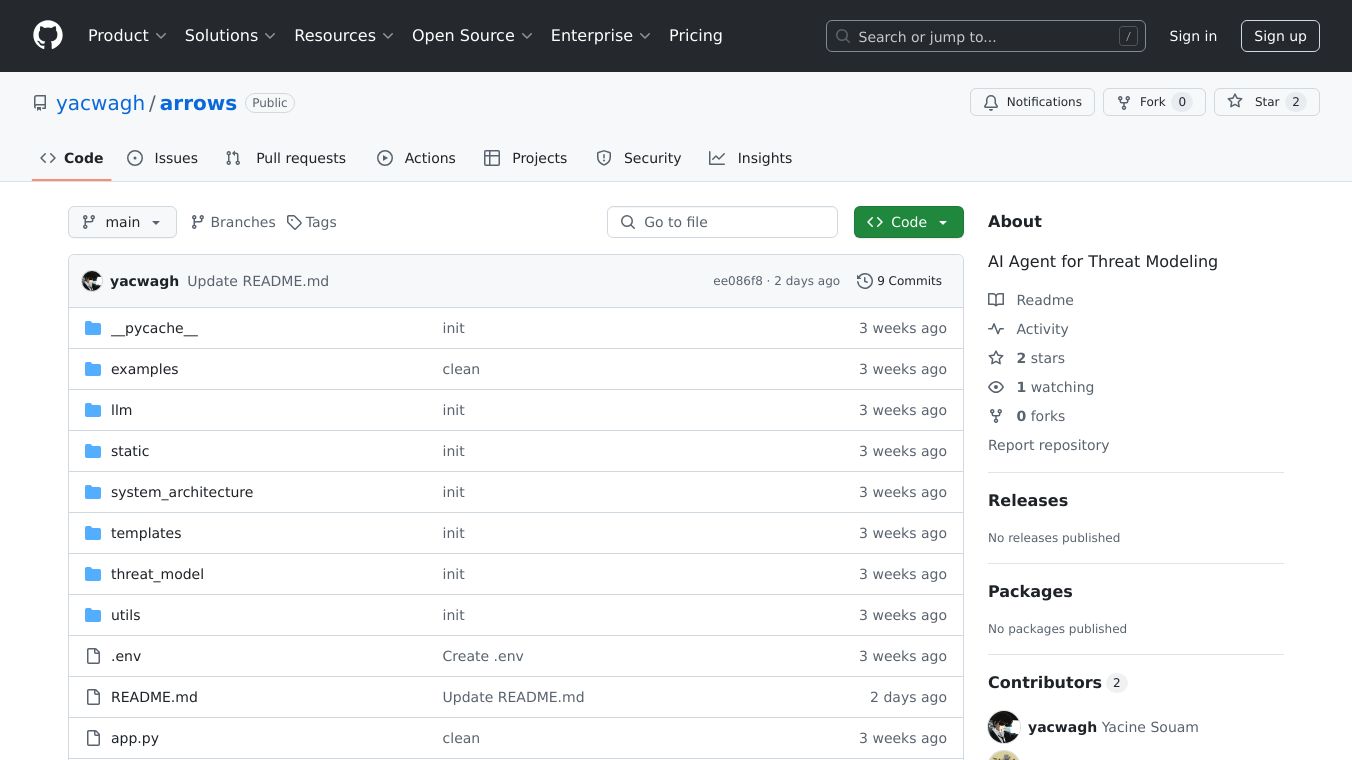The height and width of the screenshot is (760, 1352).
Task: Click the Go to file search field
Action: [x=722, y=222]
